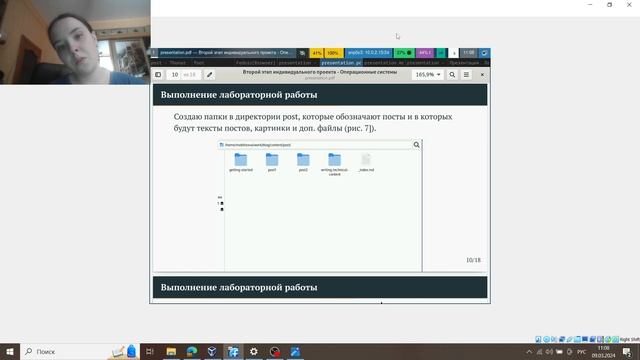Open the notification center icon
640x360 pixels.
click(x=627, y=351)
